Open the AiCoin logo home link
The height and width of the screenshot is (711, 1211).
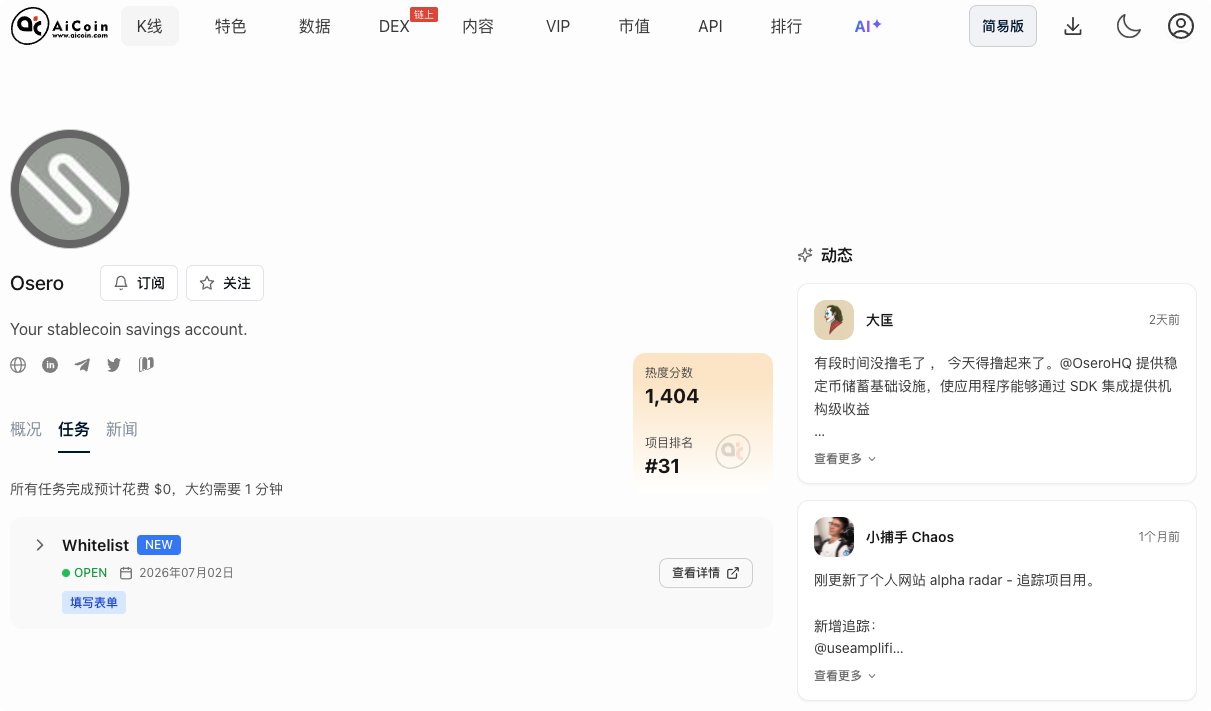59,26
